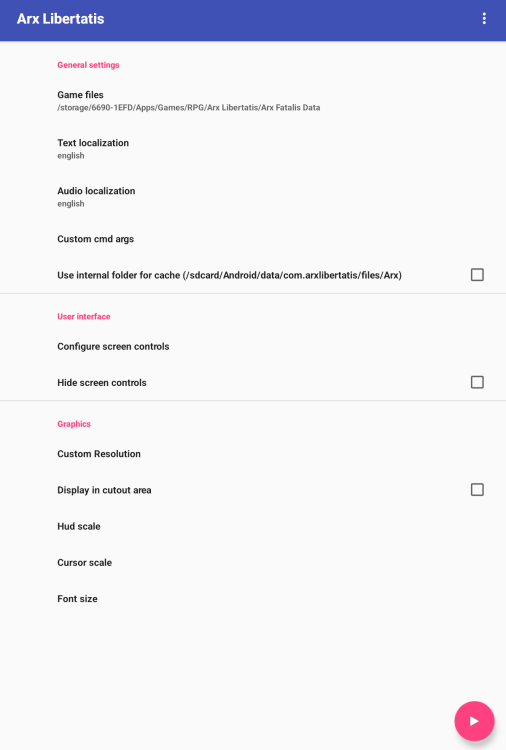Tap the english value under Text localization
Screen dimensions: 506x750
pyautogui.click(x=70, y=155)
